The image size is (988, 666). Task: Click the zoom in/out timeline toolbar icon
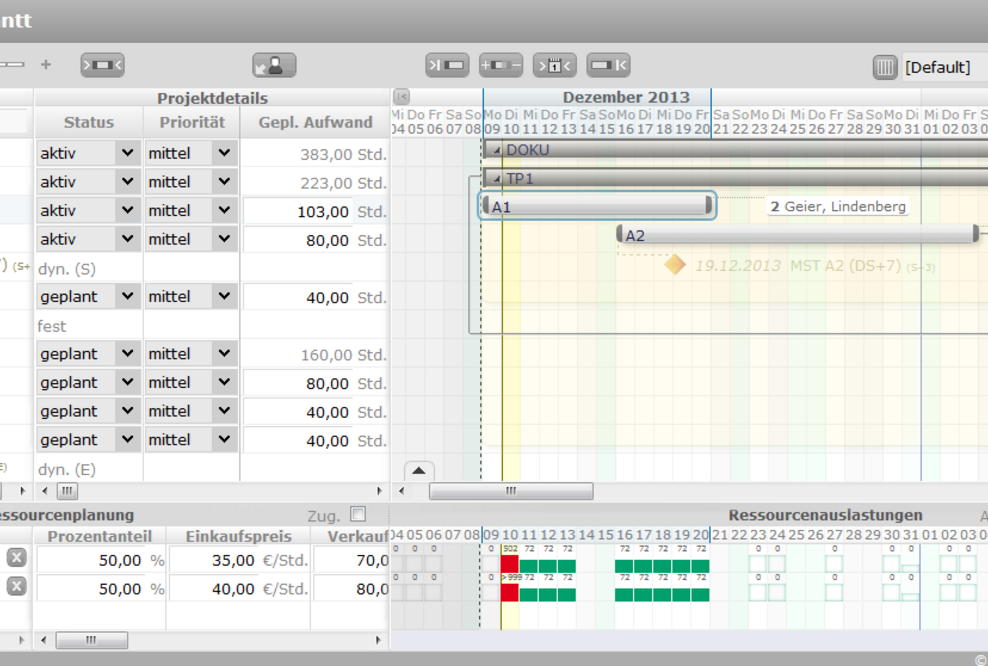tap(500, 66)
